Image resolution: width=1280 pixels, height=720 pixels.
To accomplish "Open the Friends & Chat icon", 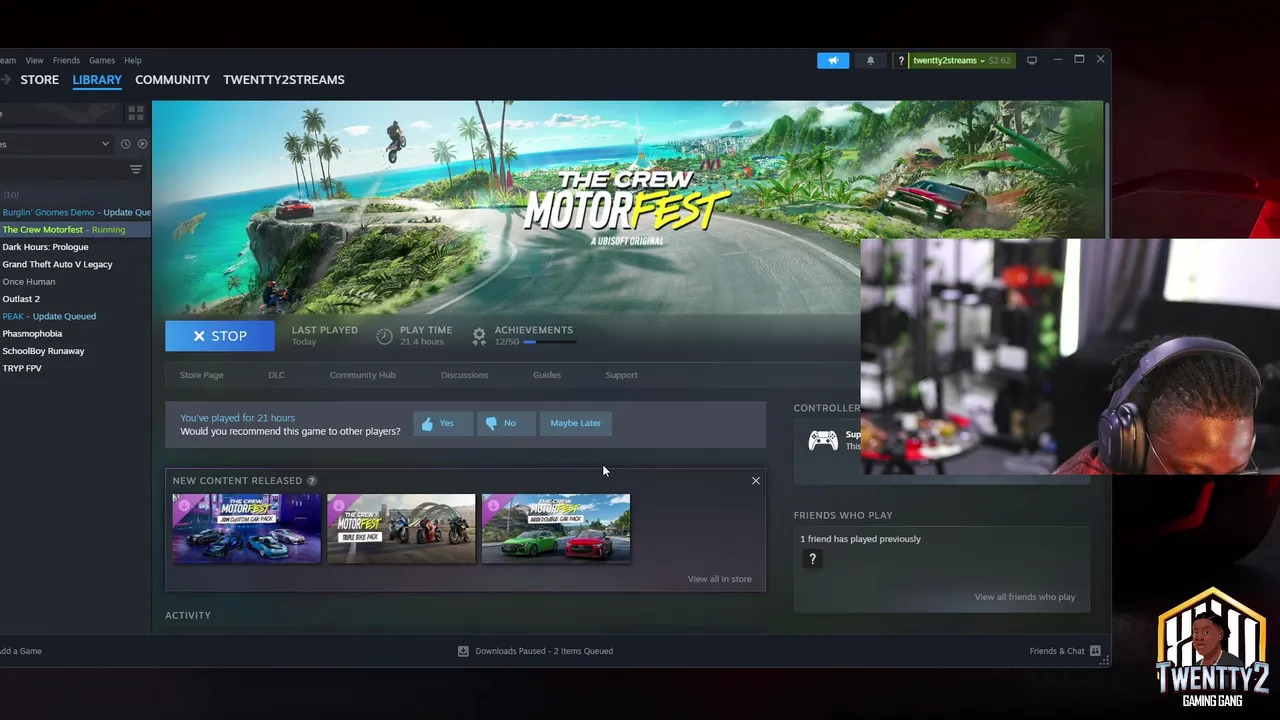I will (x=1095, y=651).
